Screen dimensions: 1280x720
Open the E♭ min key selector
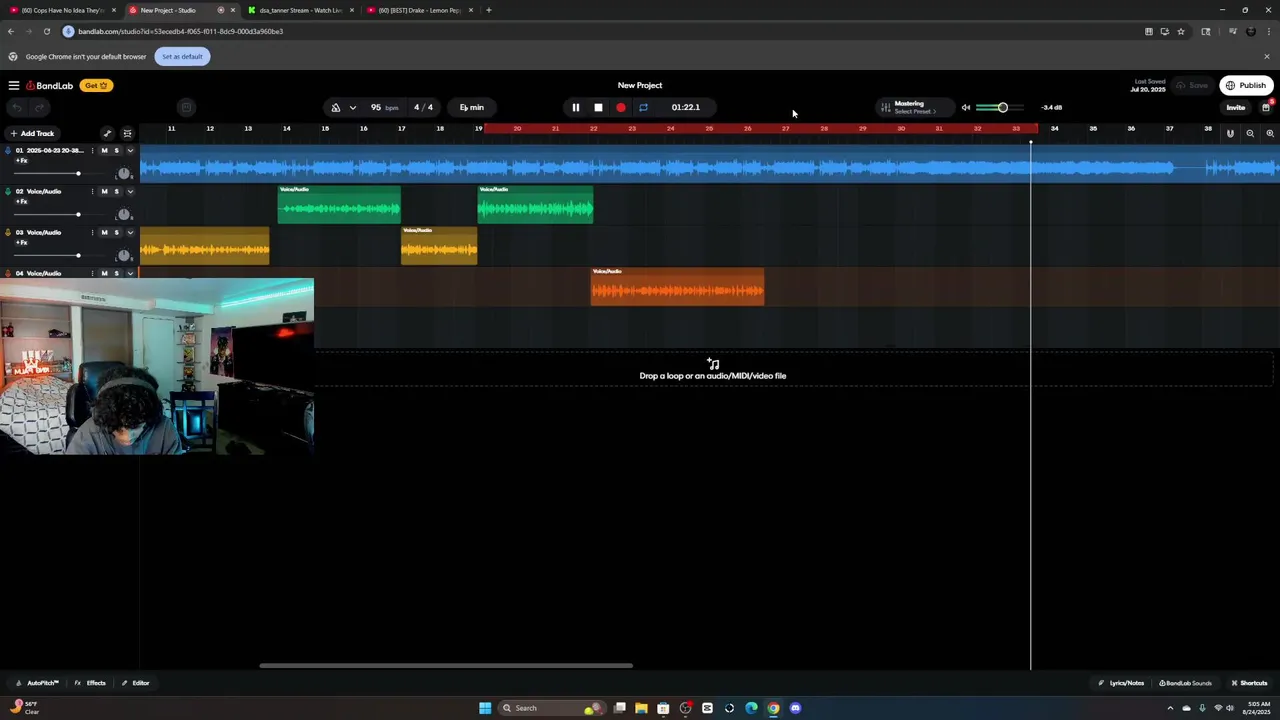471,108
